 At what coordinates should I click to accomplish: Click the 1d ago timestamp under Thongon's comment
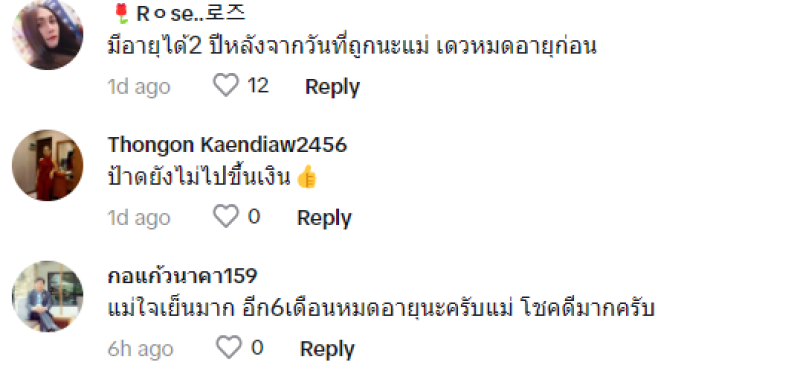coord(139,218)
